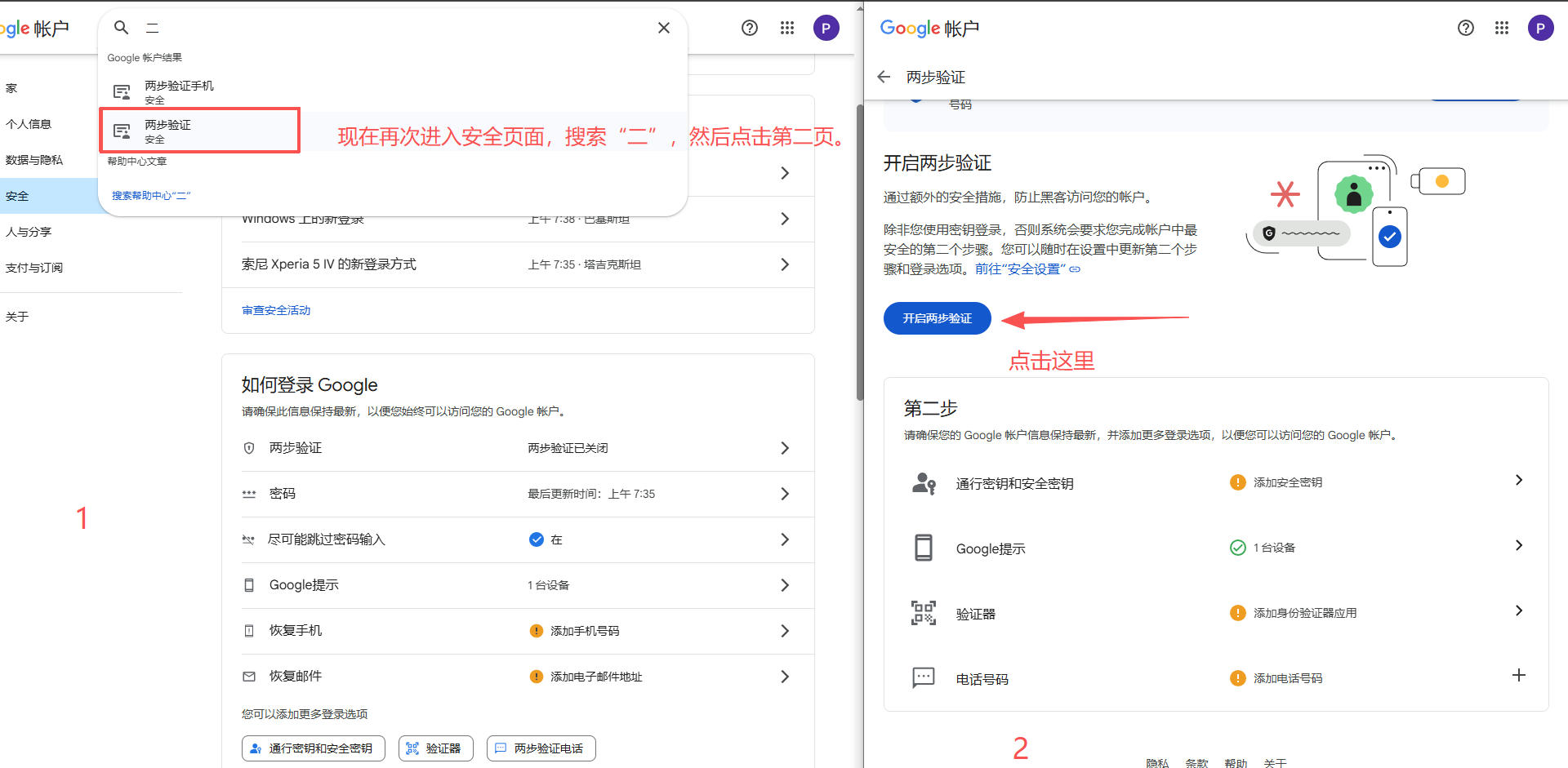The width and height of the screenshot is (1568, 768).
Task: Open the 审查安全活动 link
Action: pos(275,310)
